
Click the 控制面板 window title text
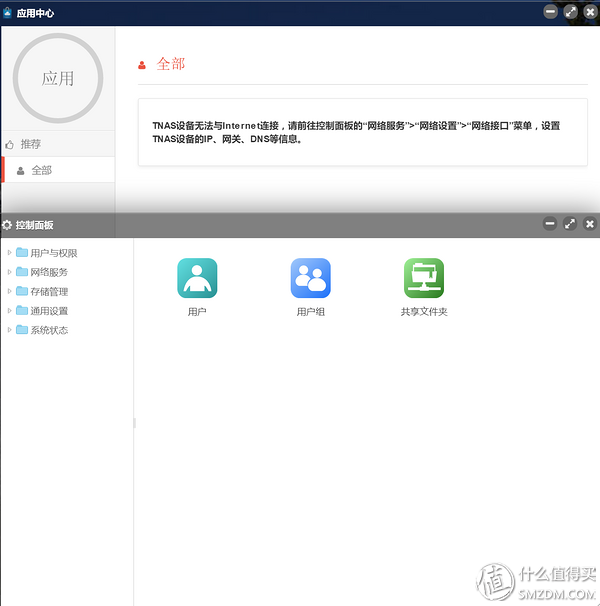tap(34, 225)
